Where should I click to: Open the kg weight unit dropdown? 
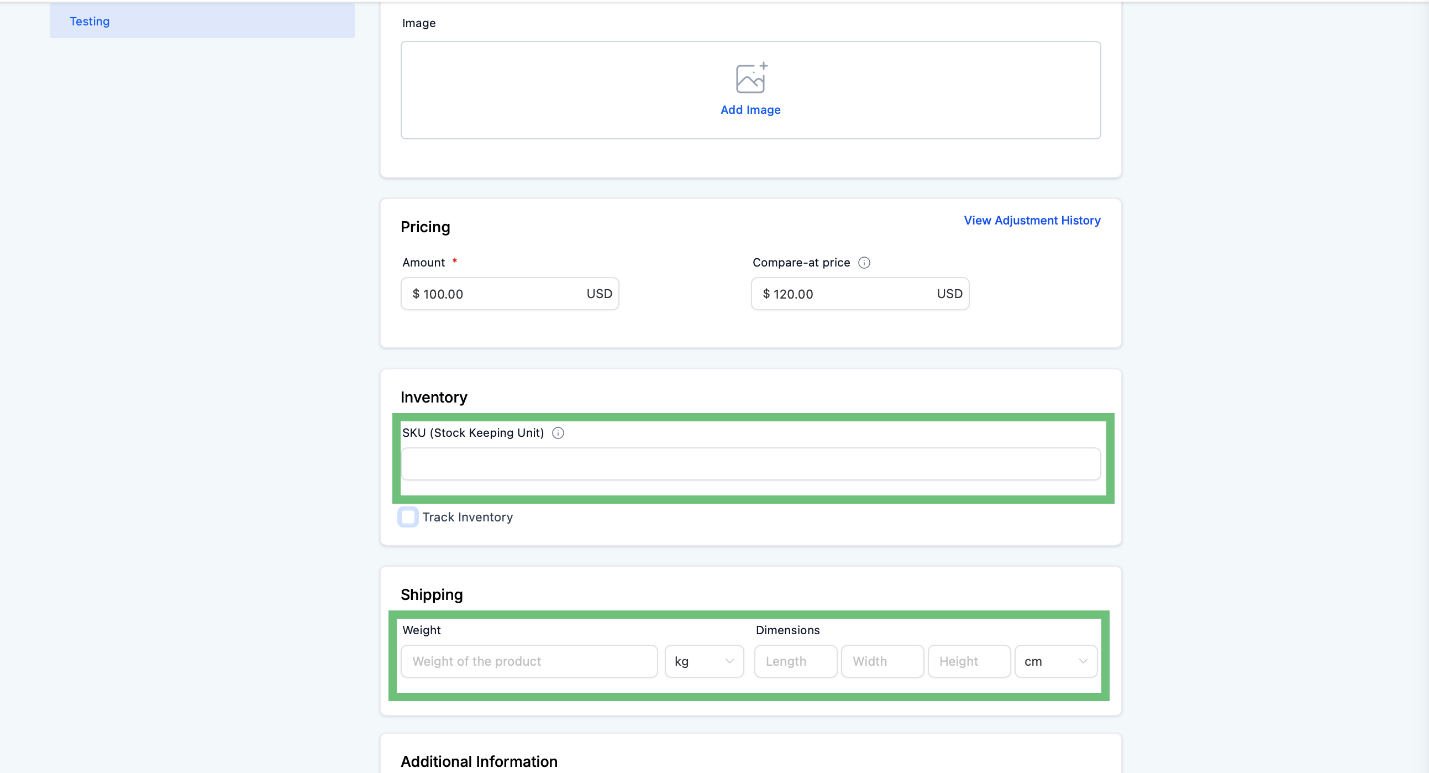click(704, 661)
